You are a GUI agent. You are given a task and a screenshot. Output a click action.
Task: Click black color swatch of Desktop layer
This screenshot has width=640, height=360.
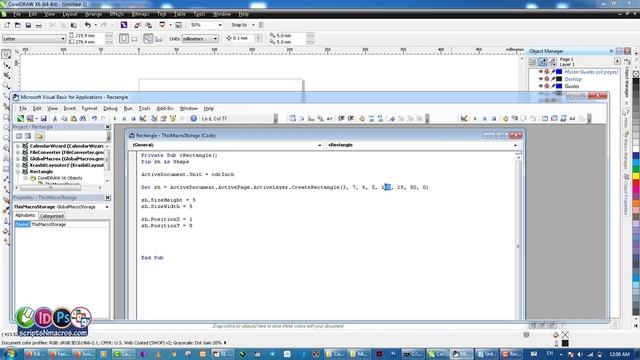click(x=559, y=79)
